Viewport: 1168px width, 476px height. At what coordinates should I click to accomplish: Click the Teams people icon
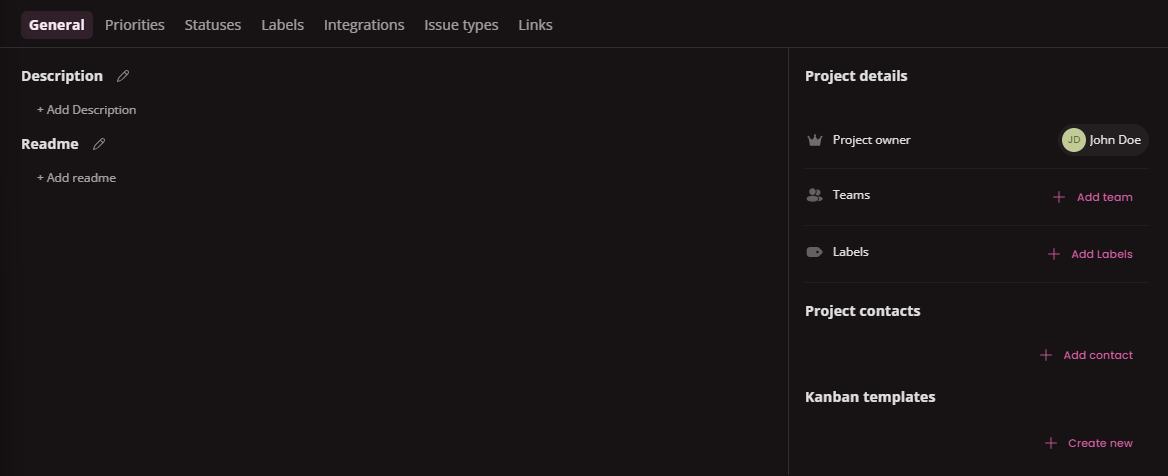pos(814,196)
